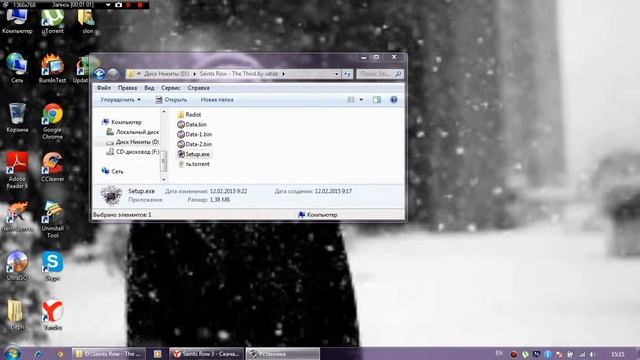Open the Файл menu
640x360 pixels.
104,88
